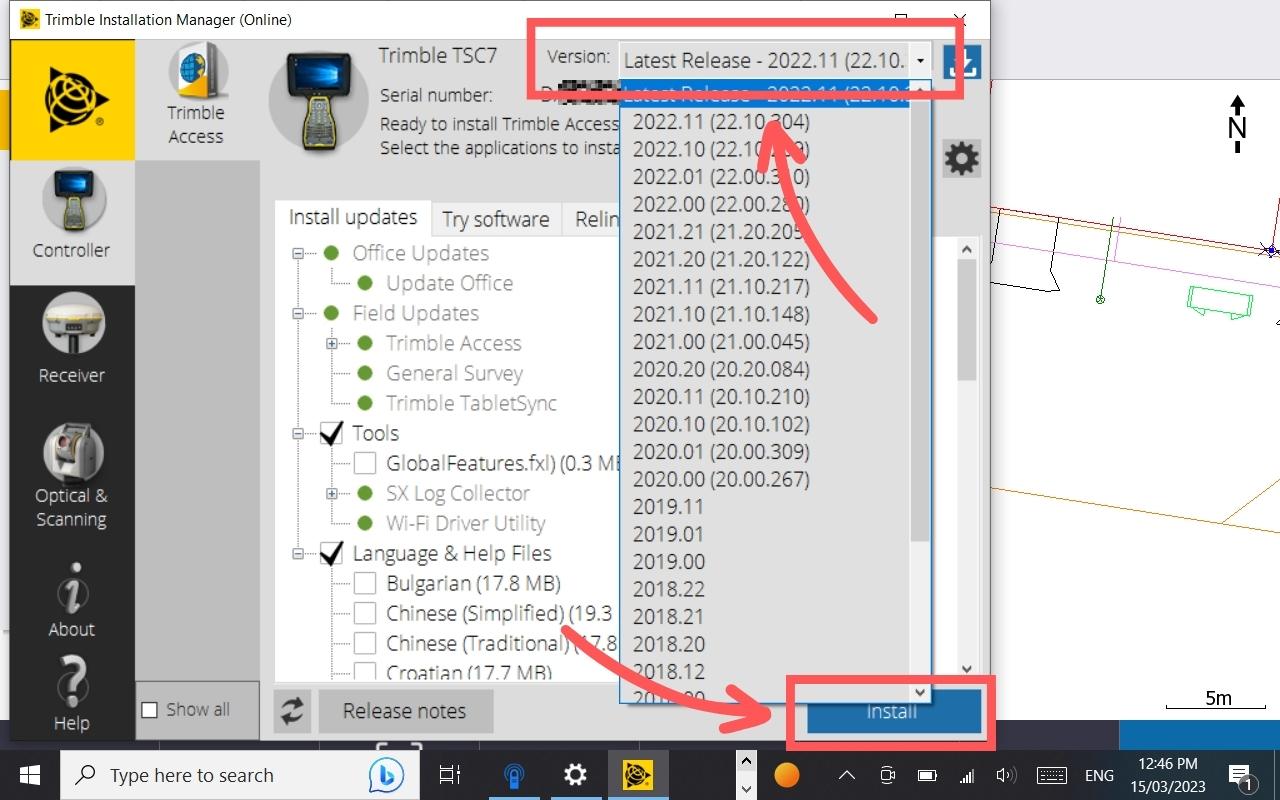
Task: Click the Trimble TabletSync tree item
Action: (x=471, y=403)
